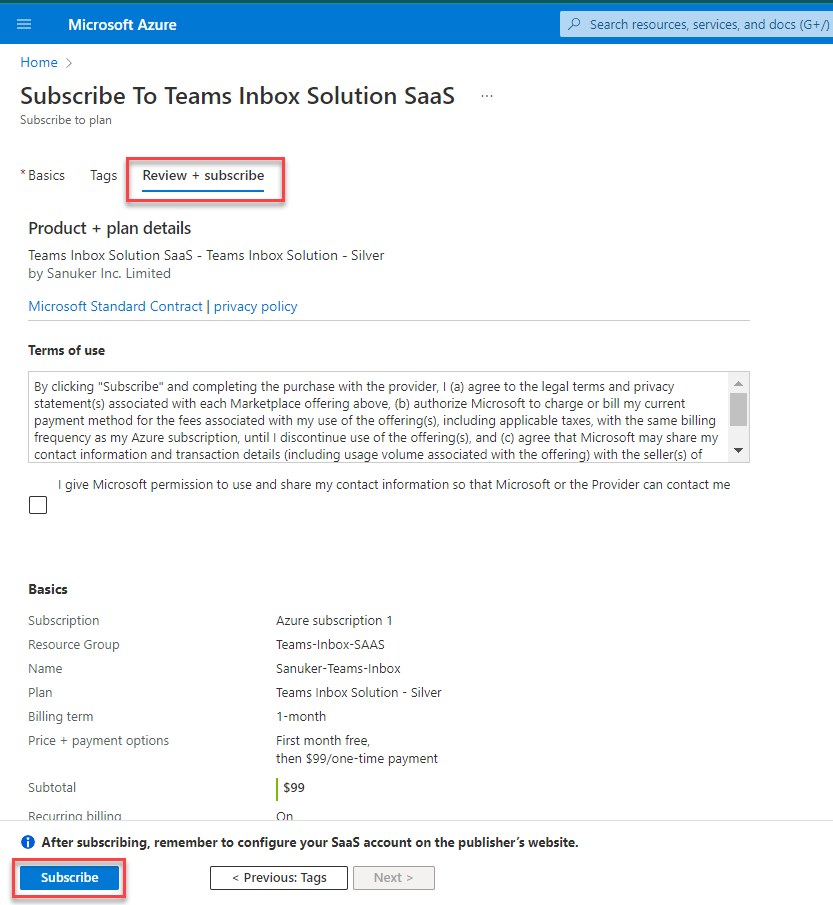
Task: Click the search magnifier icon
Action: 574,24
